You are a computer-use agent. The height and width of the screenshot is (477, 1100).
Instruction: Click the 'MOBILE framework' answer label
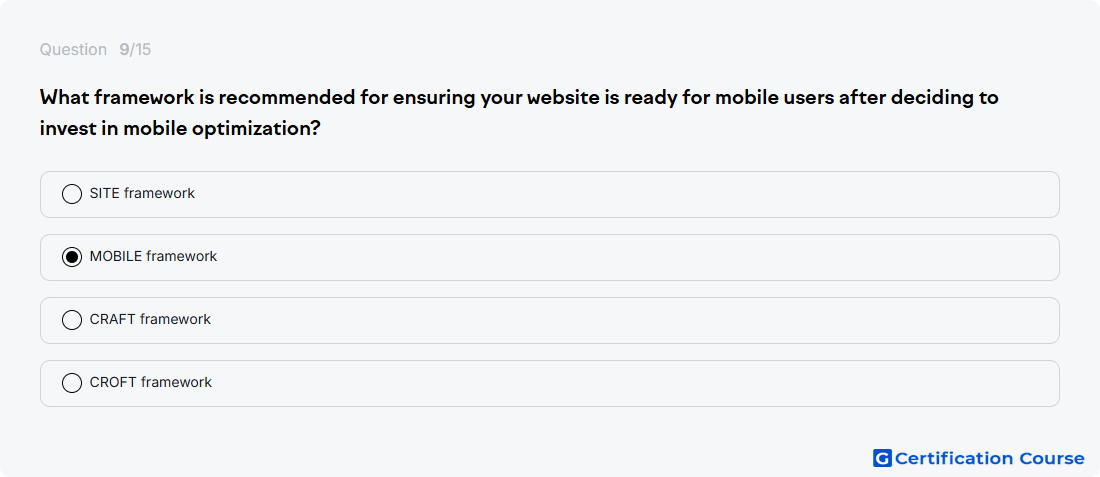(154, 256)
